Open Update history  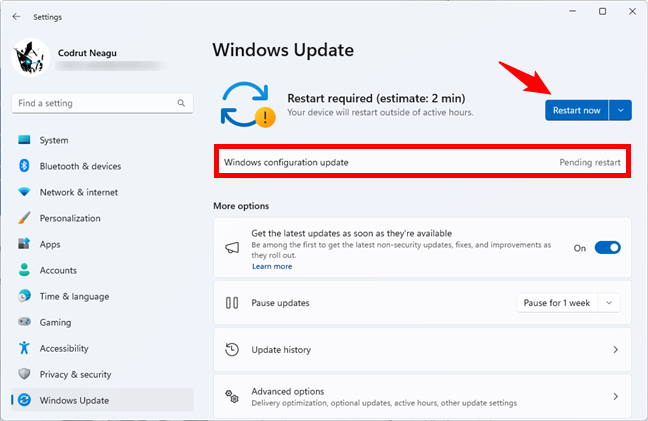[422, 350]
